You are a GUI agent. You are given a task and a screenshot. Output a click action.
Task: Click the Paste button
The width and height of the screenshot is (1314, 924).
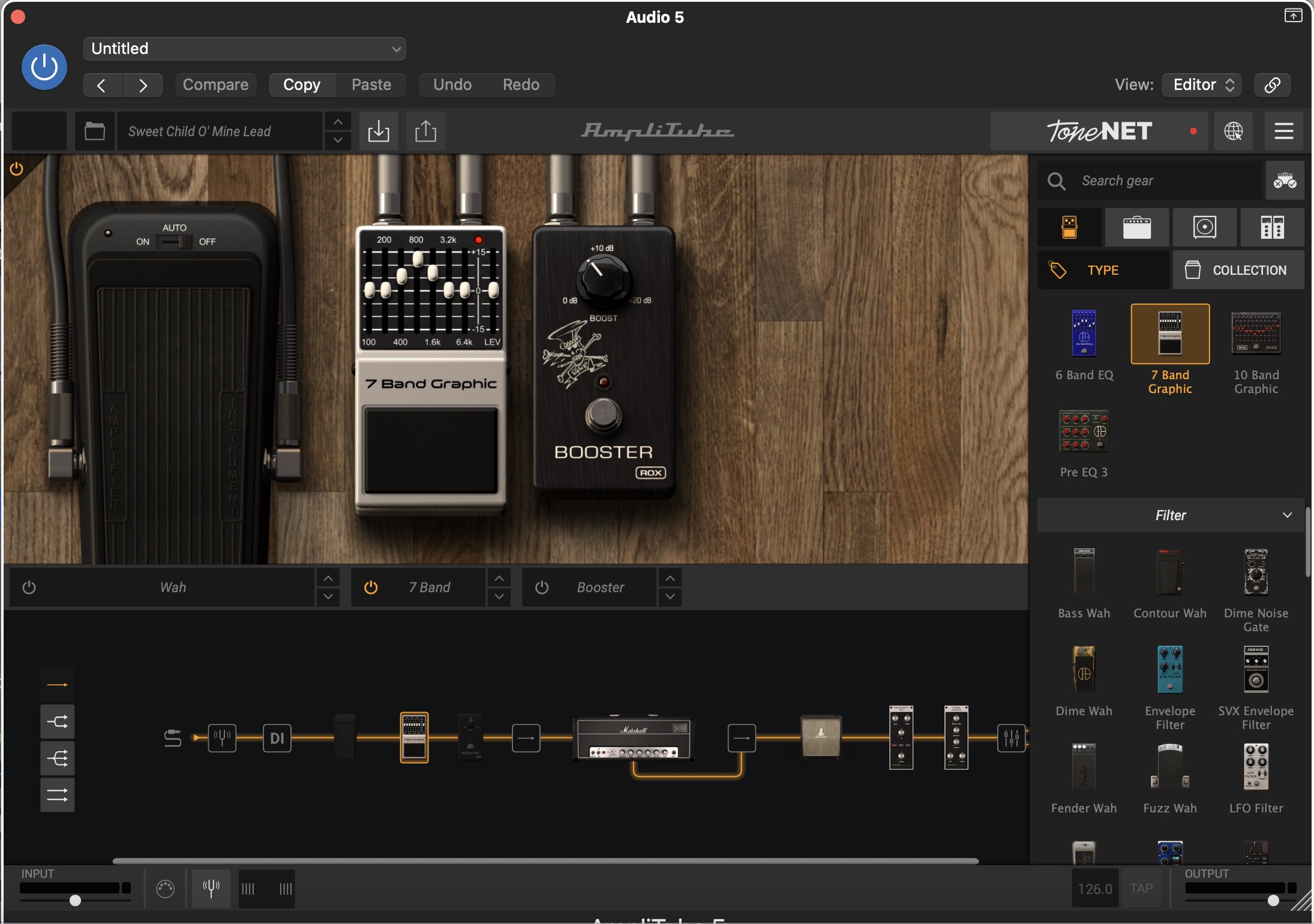(371, 85)
